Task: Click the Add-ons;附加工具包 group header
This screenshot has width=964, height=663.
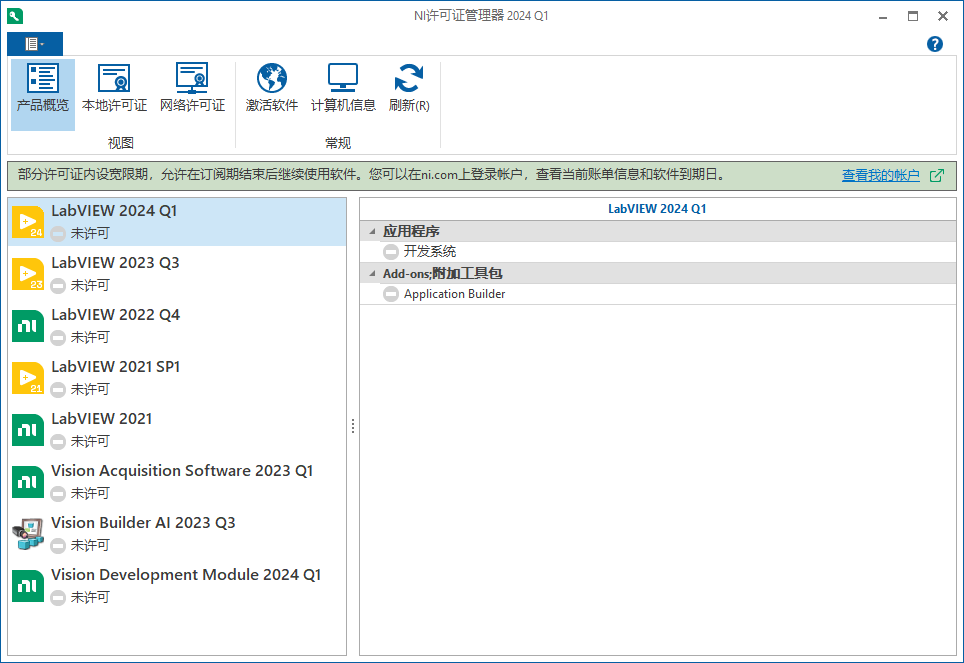Action: click(x=658, y=273)
